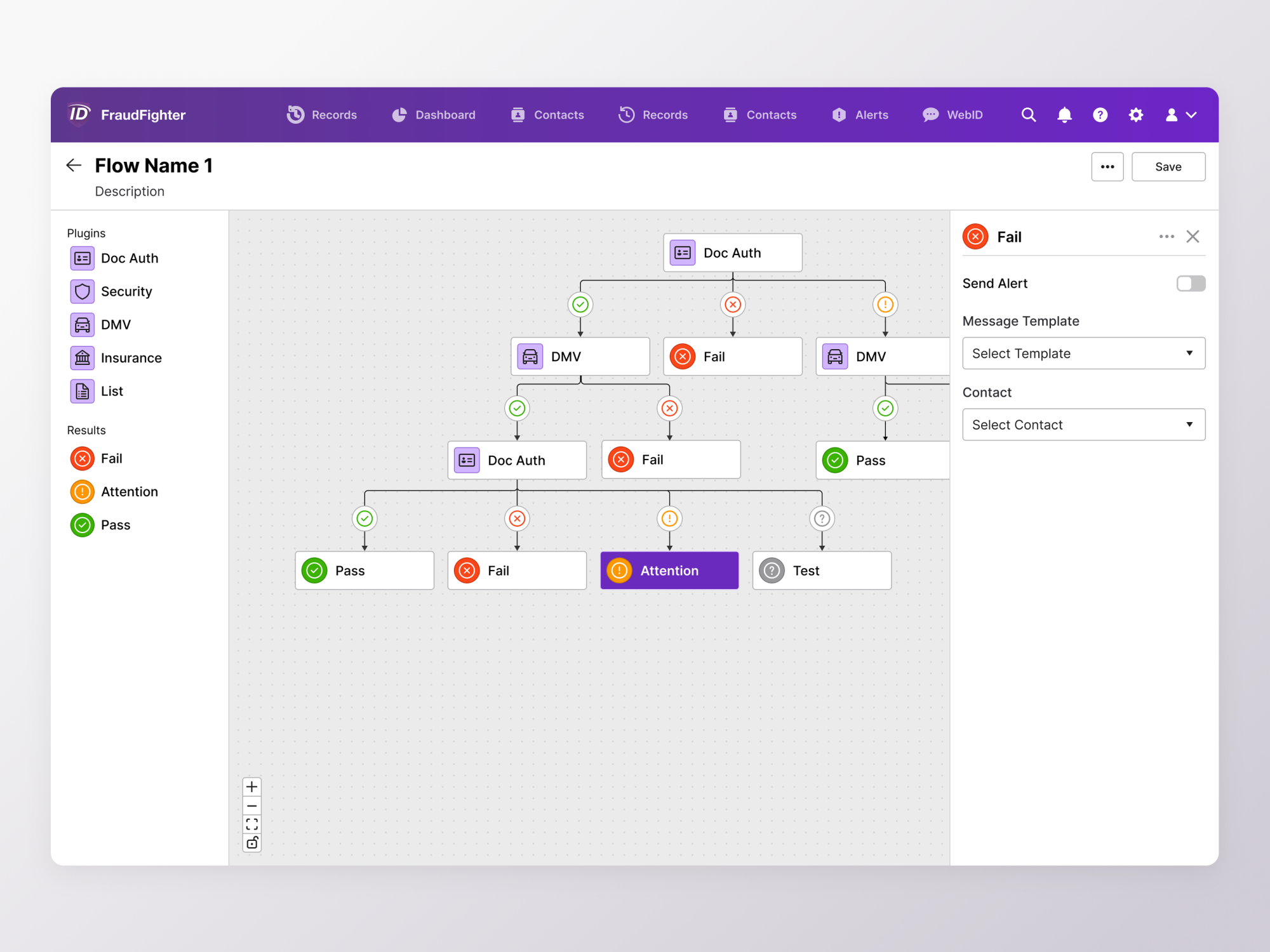
Task: Expand the user account menu
Action: [x=1181, y=115]
